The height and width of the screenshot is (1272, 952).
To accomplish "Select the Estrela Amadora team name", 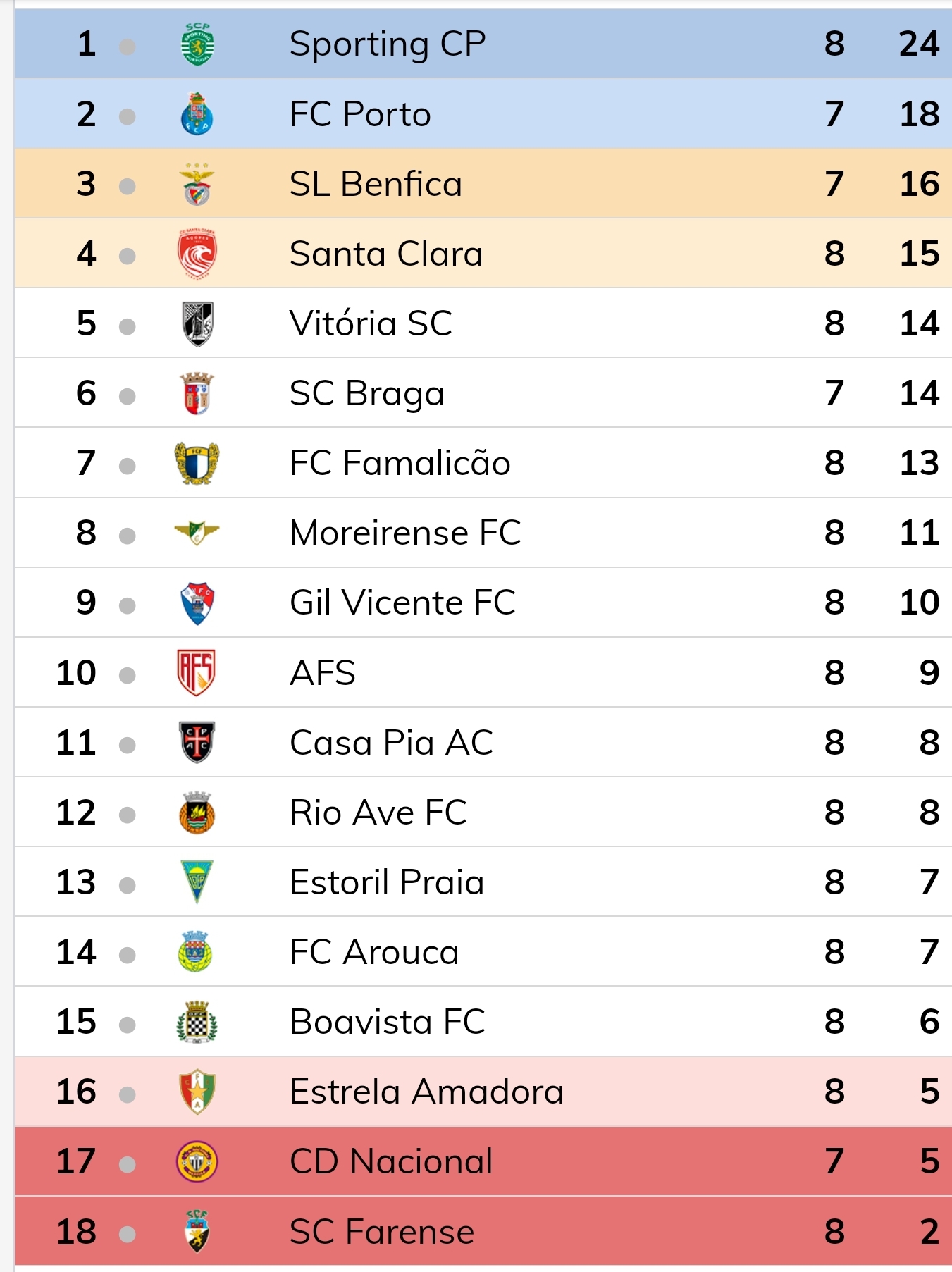I will (x=427, y=1092).
